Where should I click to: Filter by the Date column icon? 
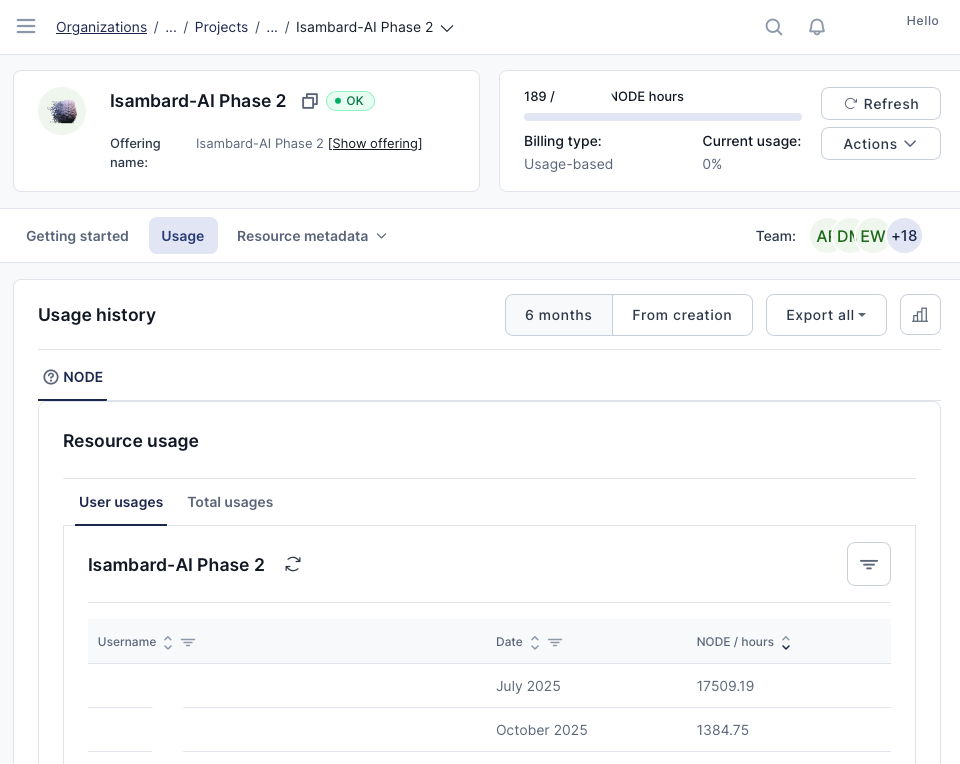click(555, 642)
